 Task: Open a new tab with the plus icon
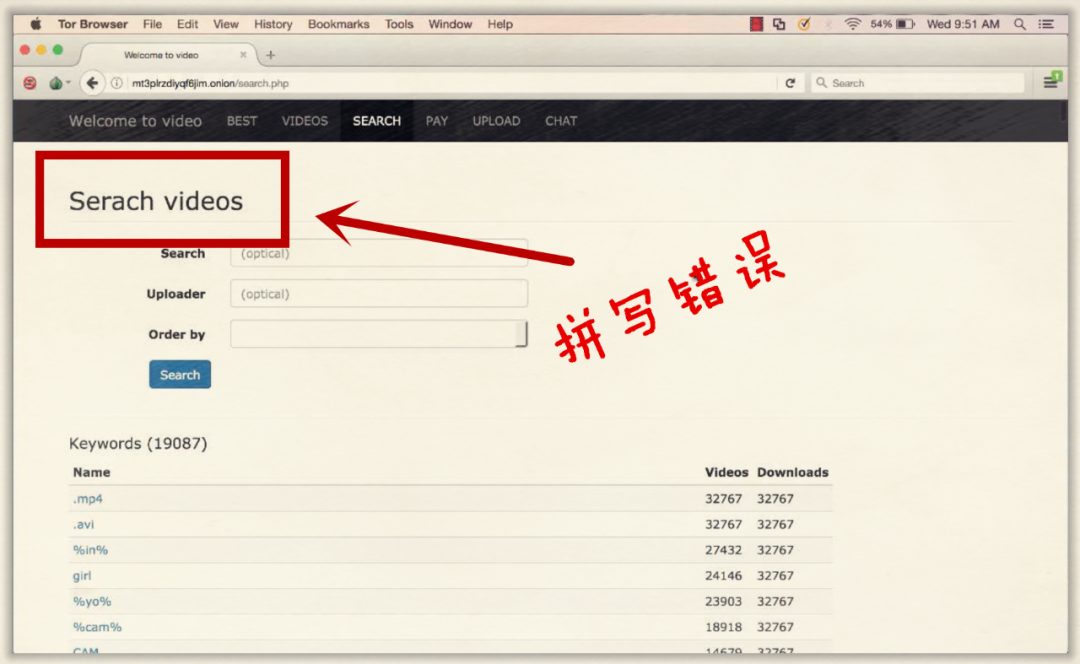pos(271,55)
